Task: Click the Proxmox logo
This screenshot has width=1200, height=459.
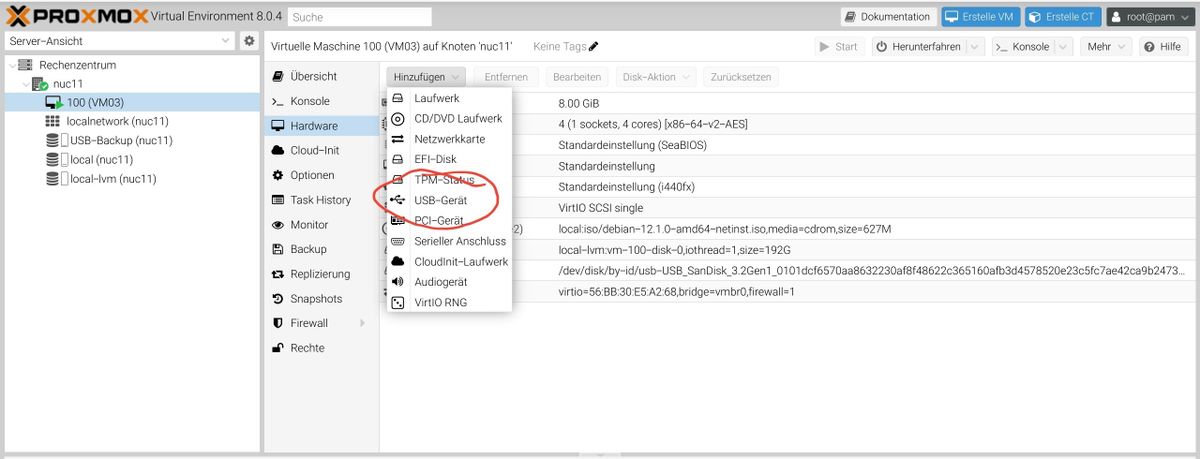Action: pos(77,17)
